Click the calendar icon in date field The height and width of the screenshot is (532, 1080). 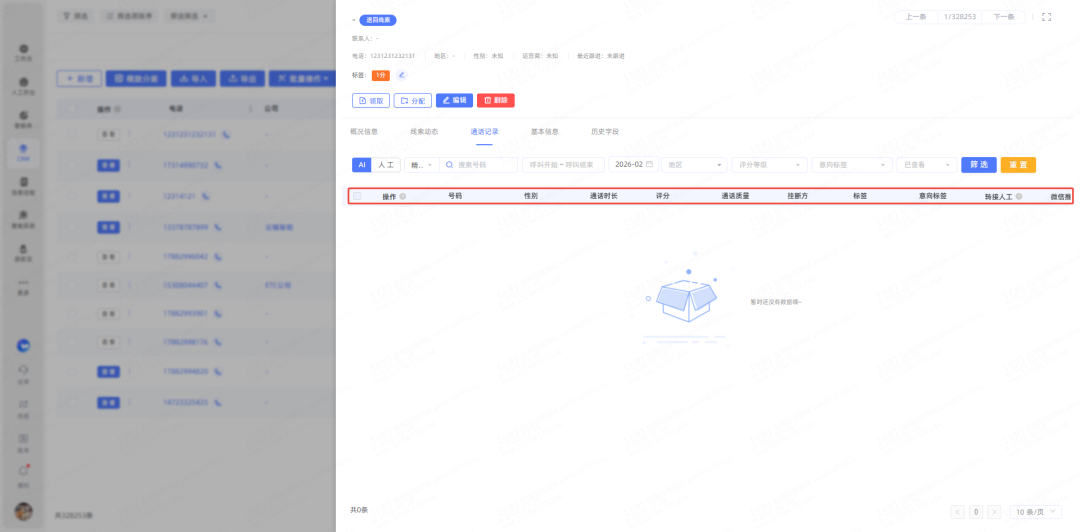[650, 164]
